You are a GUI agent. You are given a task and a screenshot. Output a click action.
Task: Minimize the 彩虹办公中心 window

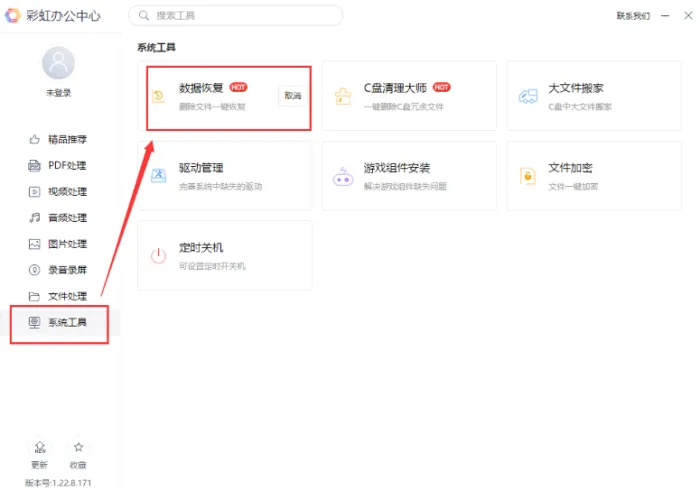coord(665,16)
